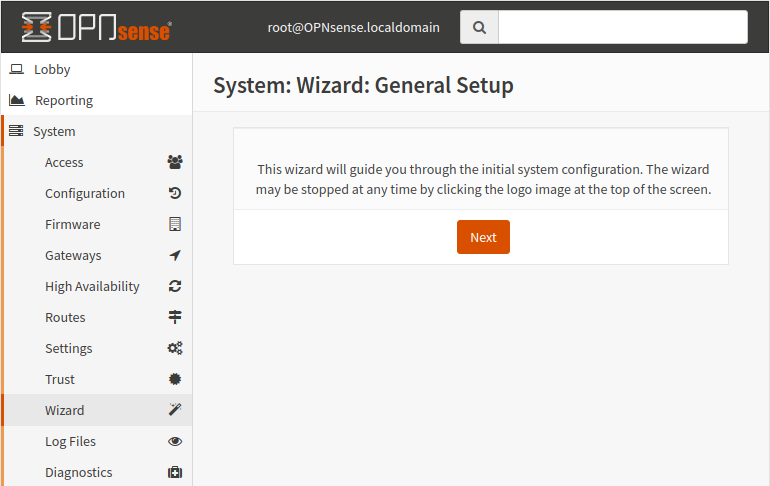Click the Settings gears icon
The width and height of the screenshot is (770, 486).
(175, 348)
